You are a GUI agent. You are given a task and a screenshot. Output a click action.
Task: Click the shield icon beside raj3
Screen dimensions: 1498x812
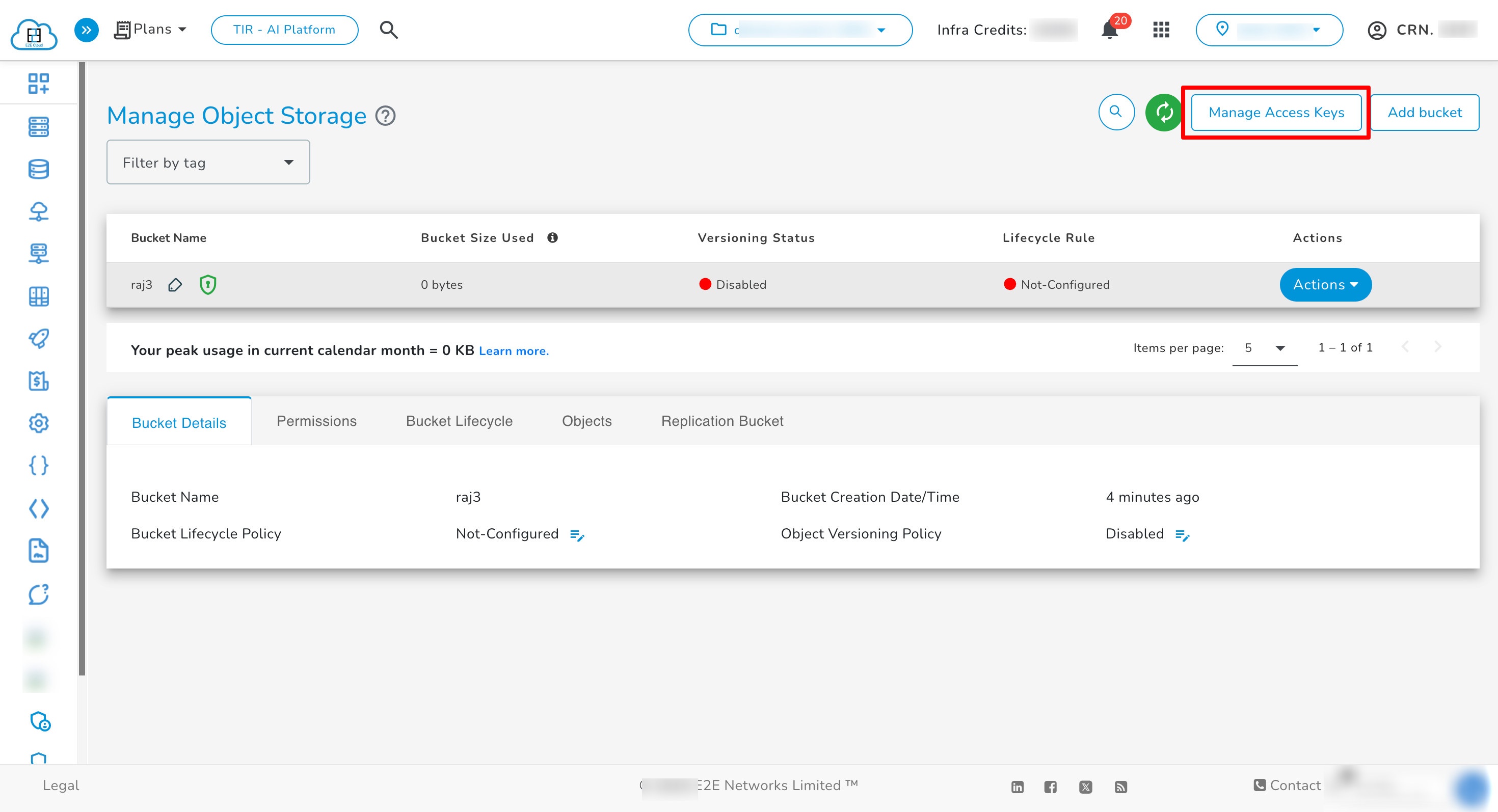point(207,285)
